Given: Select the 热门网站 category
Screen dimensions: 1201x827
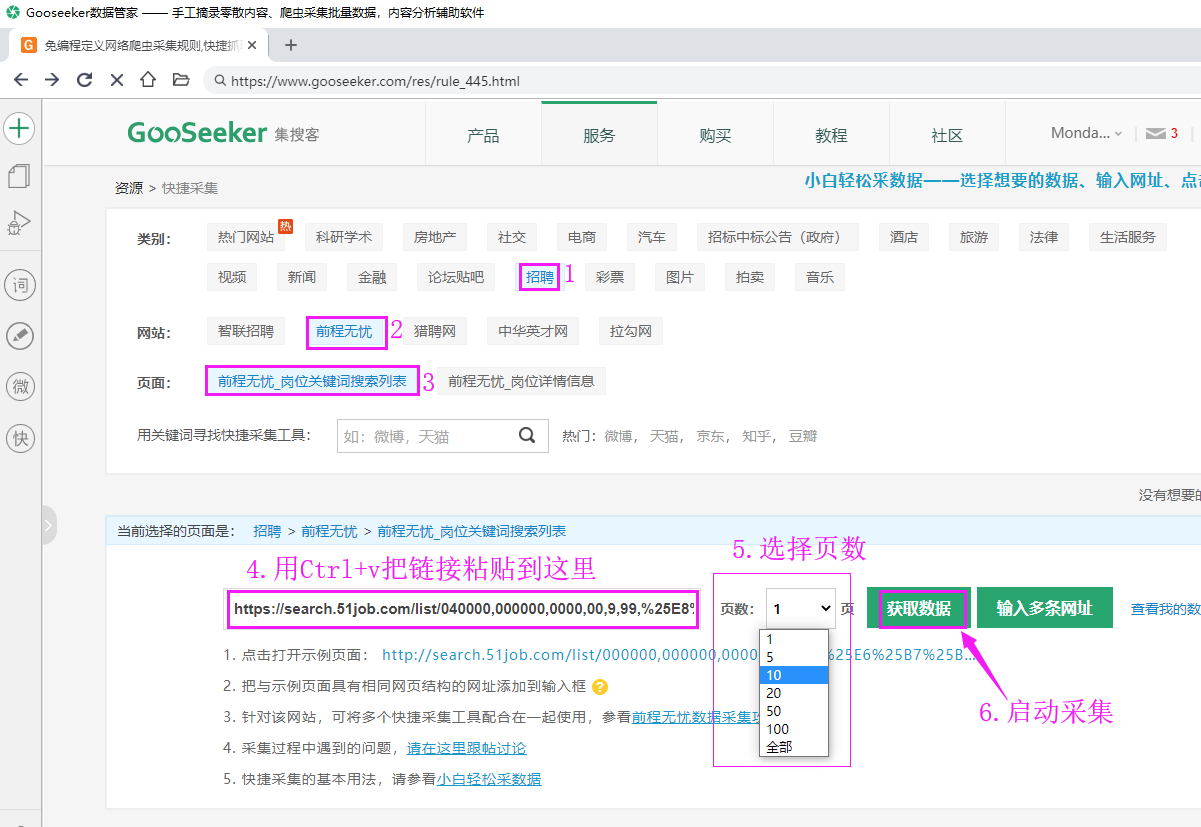Looking at the screenshot, I should point(246,237).
